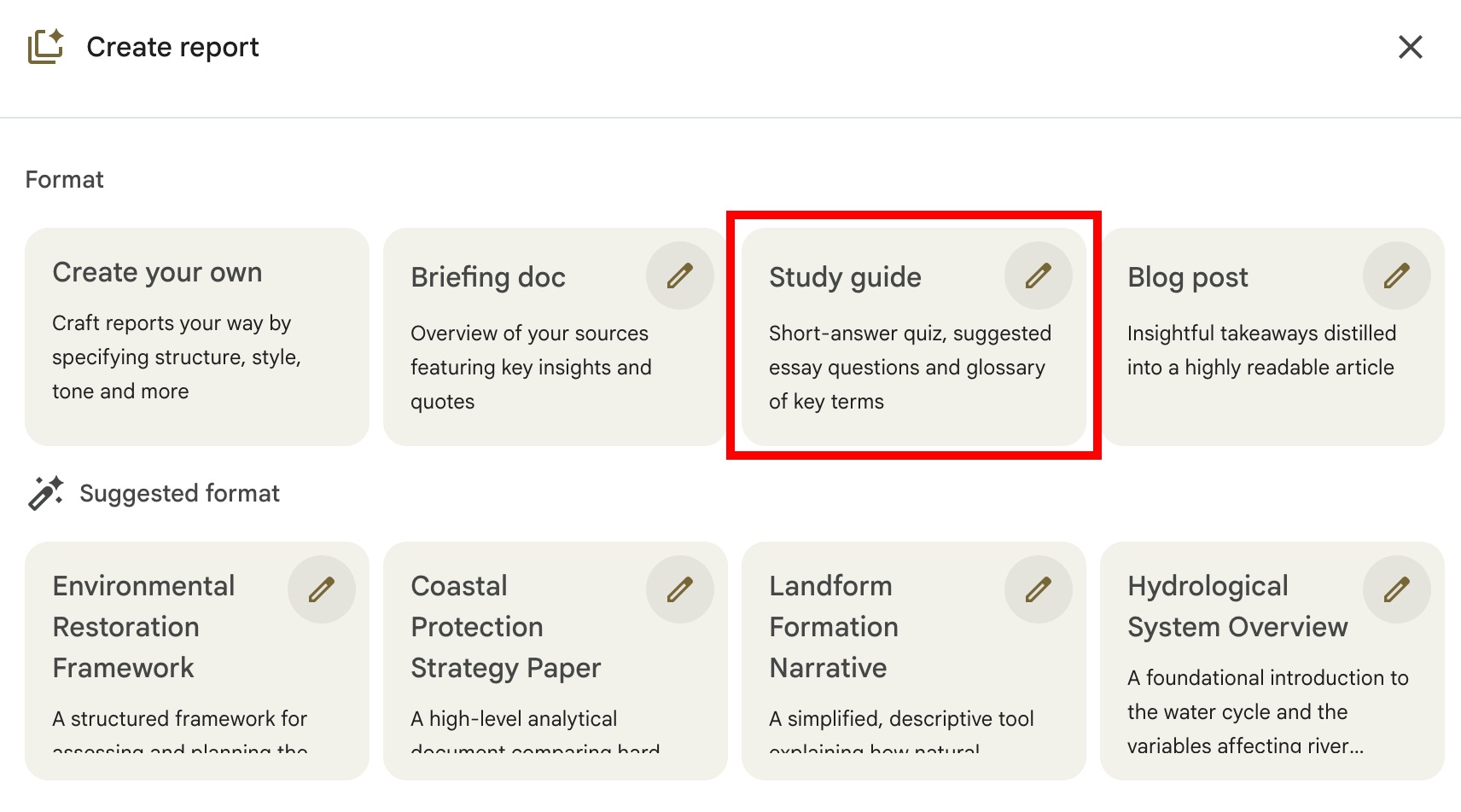
Task: Edit the Hydrological System Overview format
Action: click(x=1397, y=589)
